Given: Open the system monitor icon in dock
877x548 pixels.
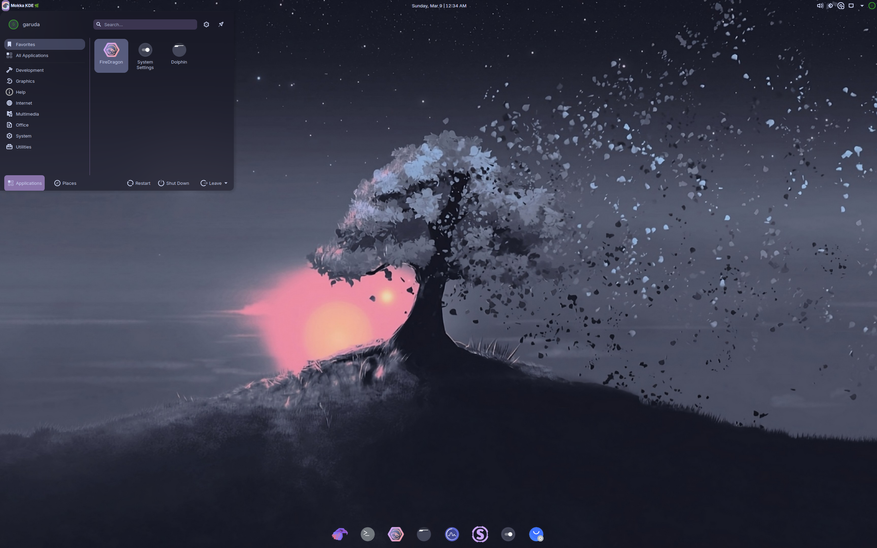Looking at the screenshot, I should point(452,534).
